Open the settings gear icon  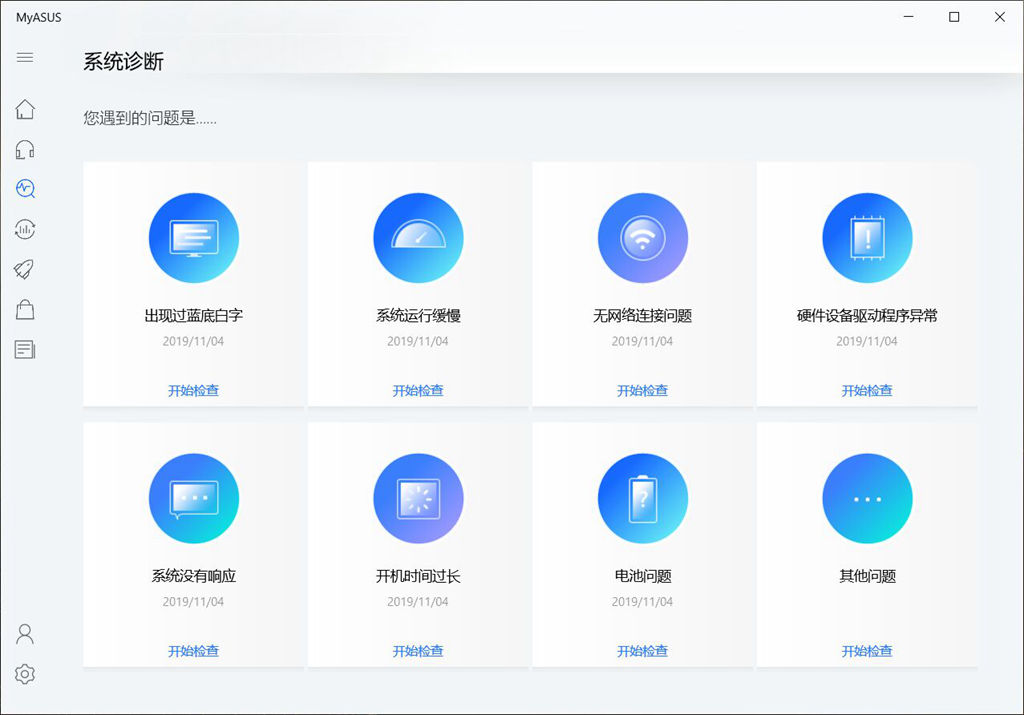click(x=25, y=675)
